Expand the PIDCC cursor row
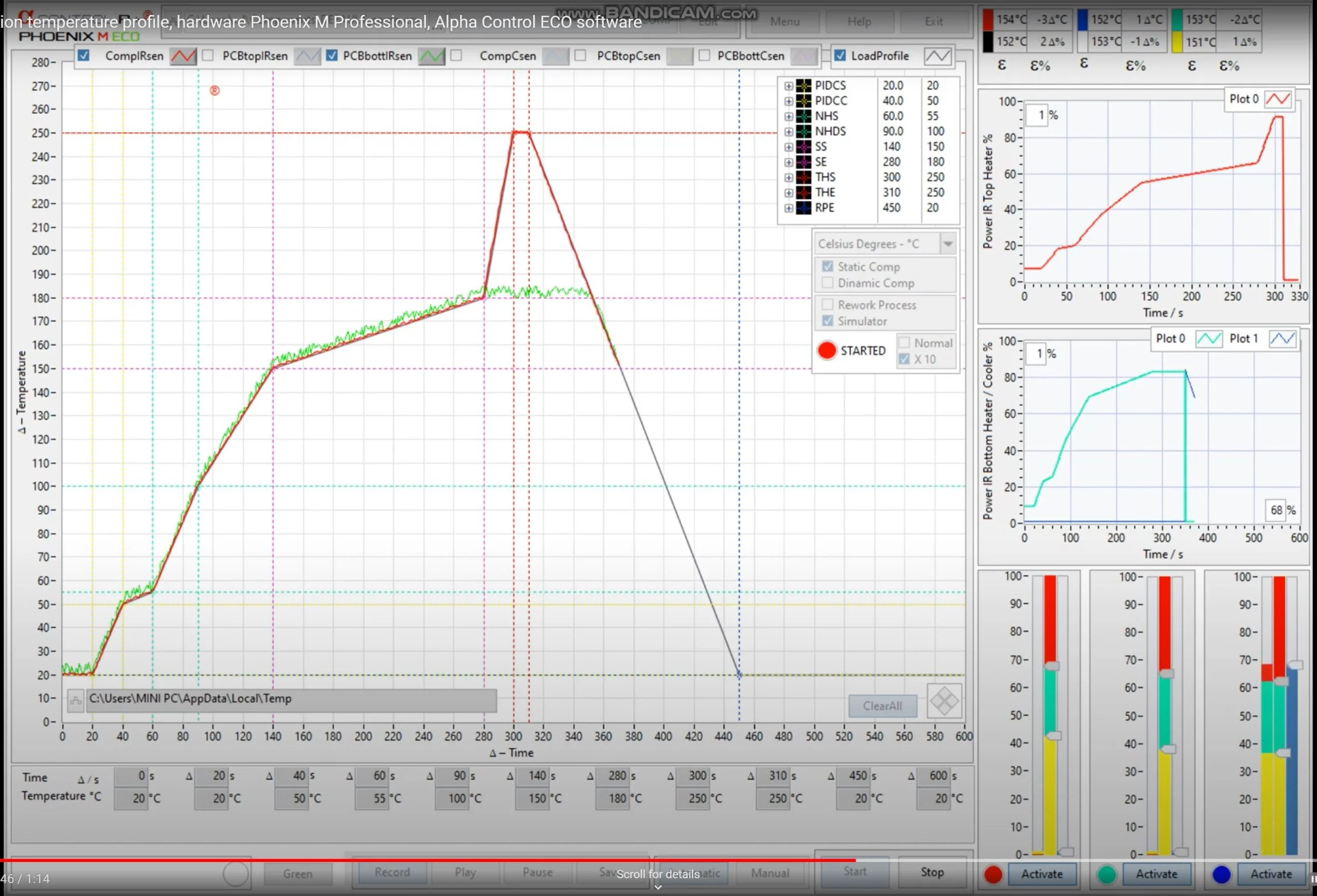Viewport: 1317px width, 896px height. click(x=788, y=101)
